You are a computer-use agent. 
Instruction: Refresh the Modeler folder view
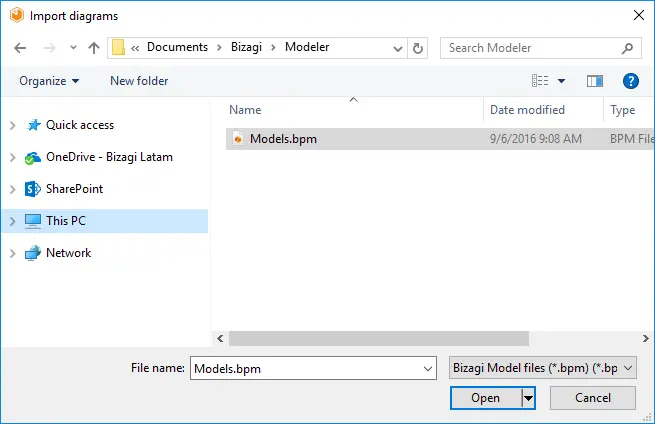tap(417, 48)
